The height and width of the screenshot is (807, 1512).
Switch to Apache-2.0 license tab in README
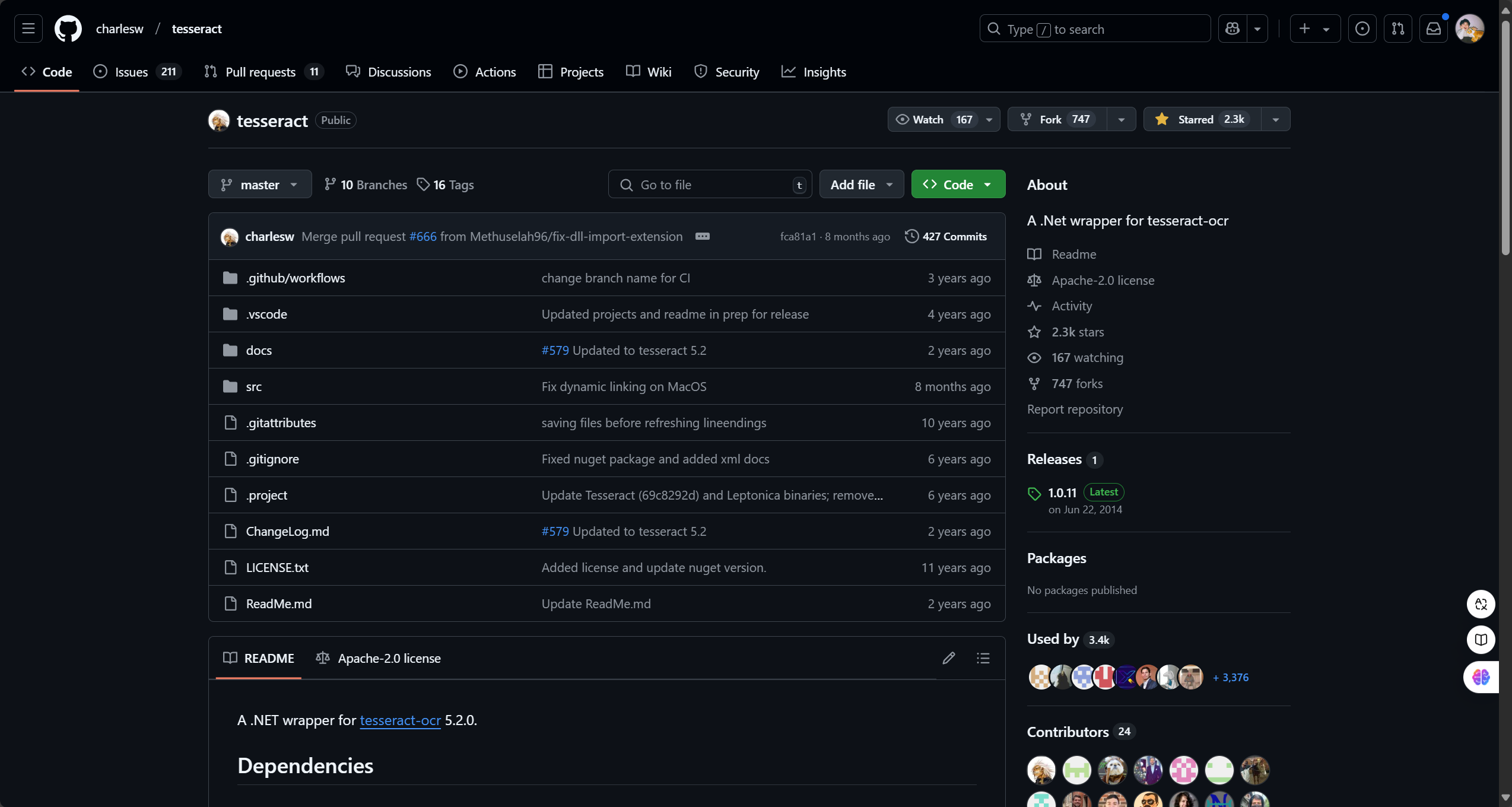click(x=379, y=658)
